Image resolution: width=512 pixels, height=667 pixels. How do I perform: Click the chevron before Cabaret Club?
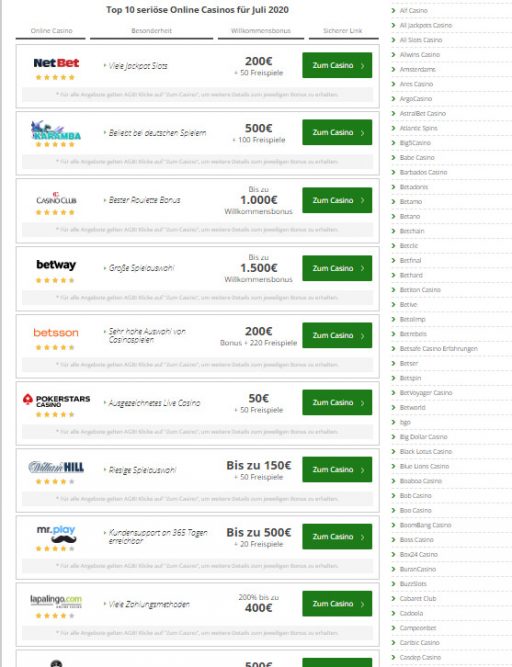(x=393, y=599)
